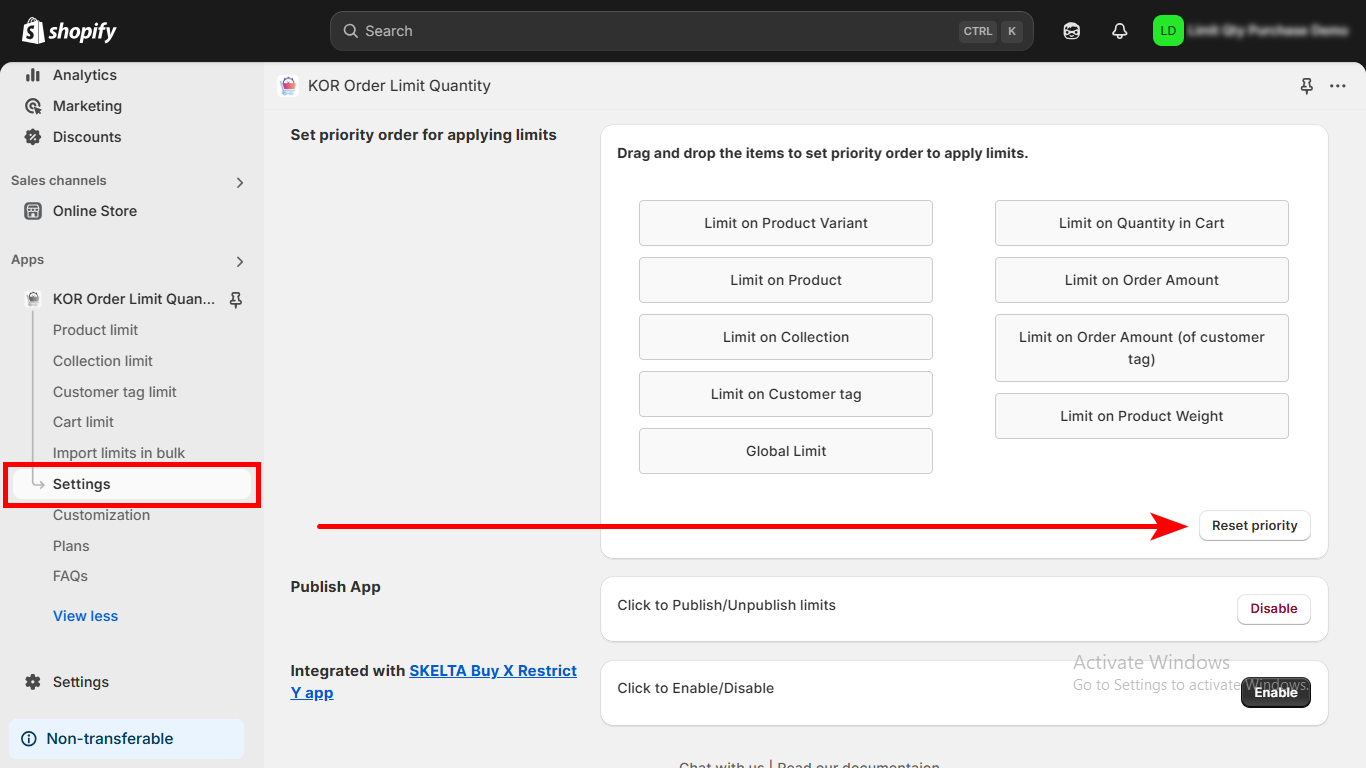Enable SKELTA Buy X Restrict integration
The image size is (1366, 768).
[x=1275, y=692]
